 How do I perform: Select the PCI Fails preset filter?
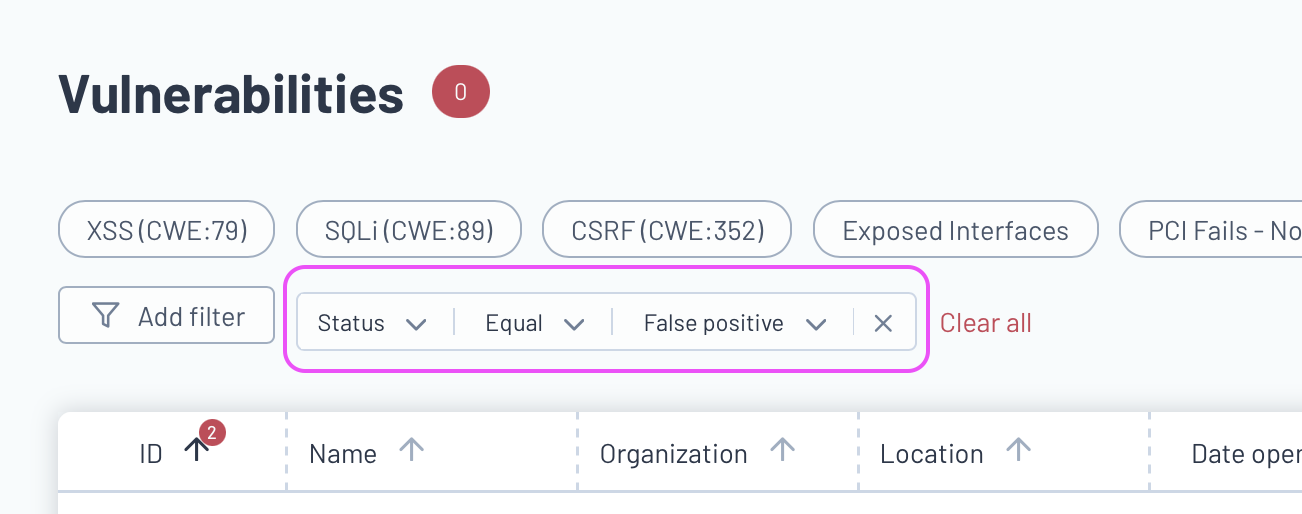click(1211, 230)
